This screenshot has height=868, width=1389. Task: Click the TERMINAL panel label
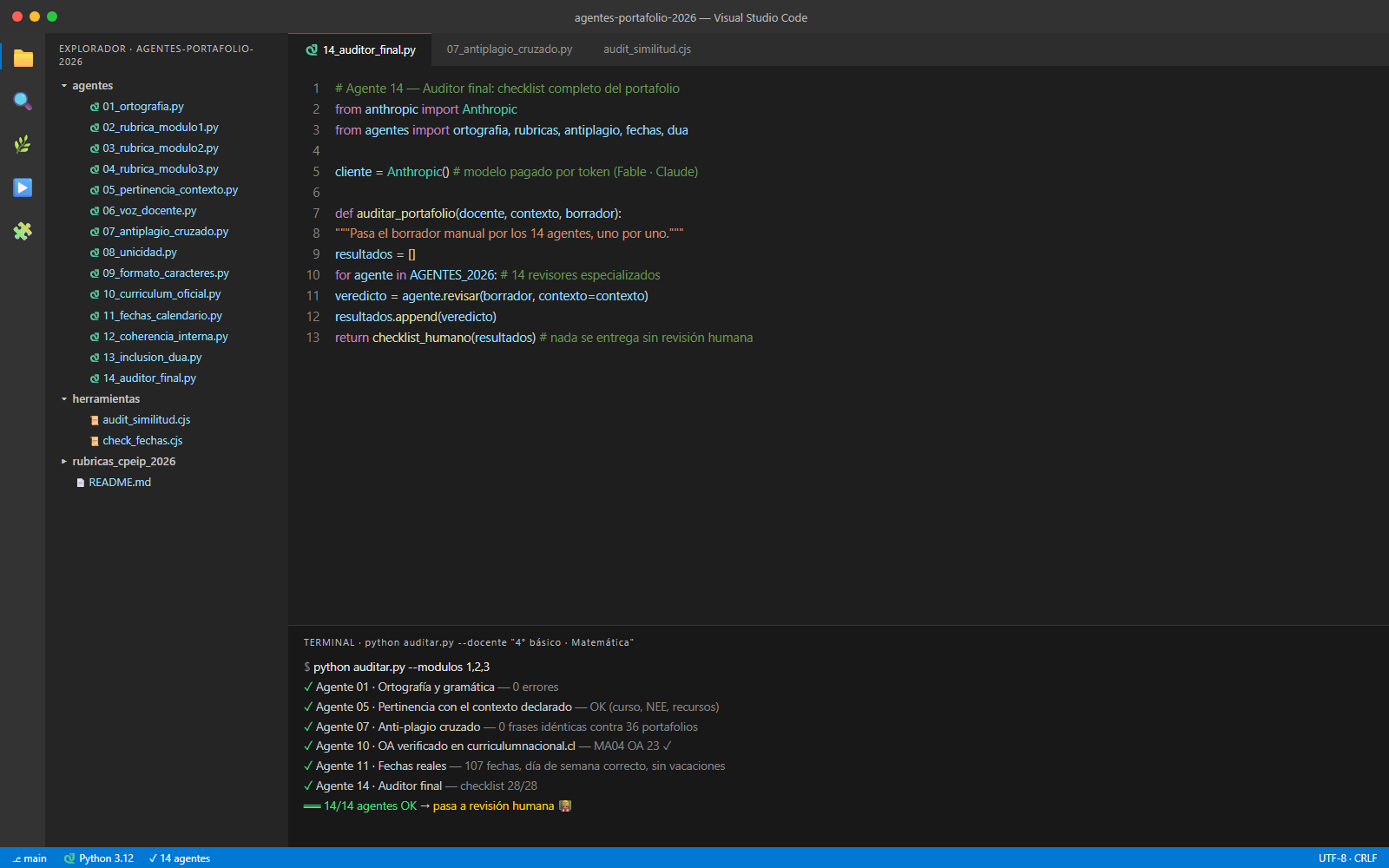pyautogui.click(x=329, y=642)
